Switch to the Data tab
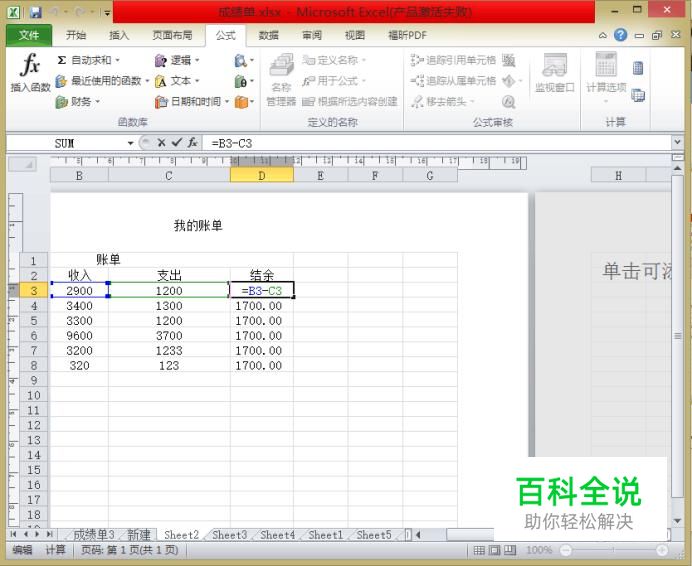The width and height of the screenshot is (692, 566). 269,35
